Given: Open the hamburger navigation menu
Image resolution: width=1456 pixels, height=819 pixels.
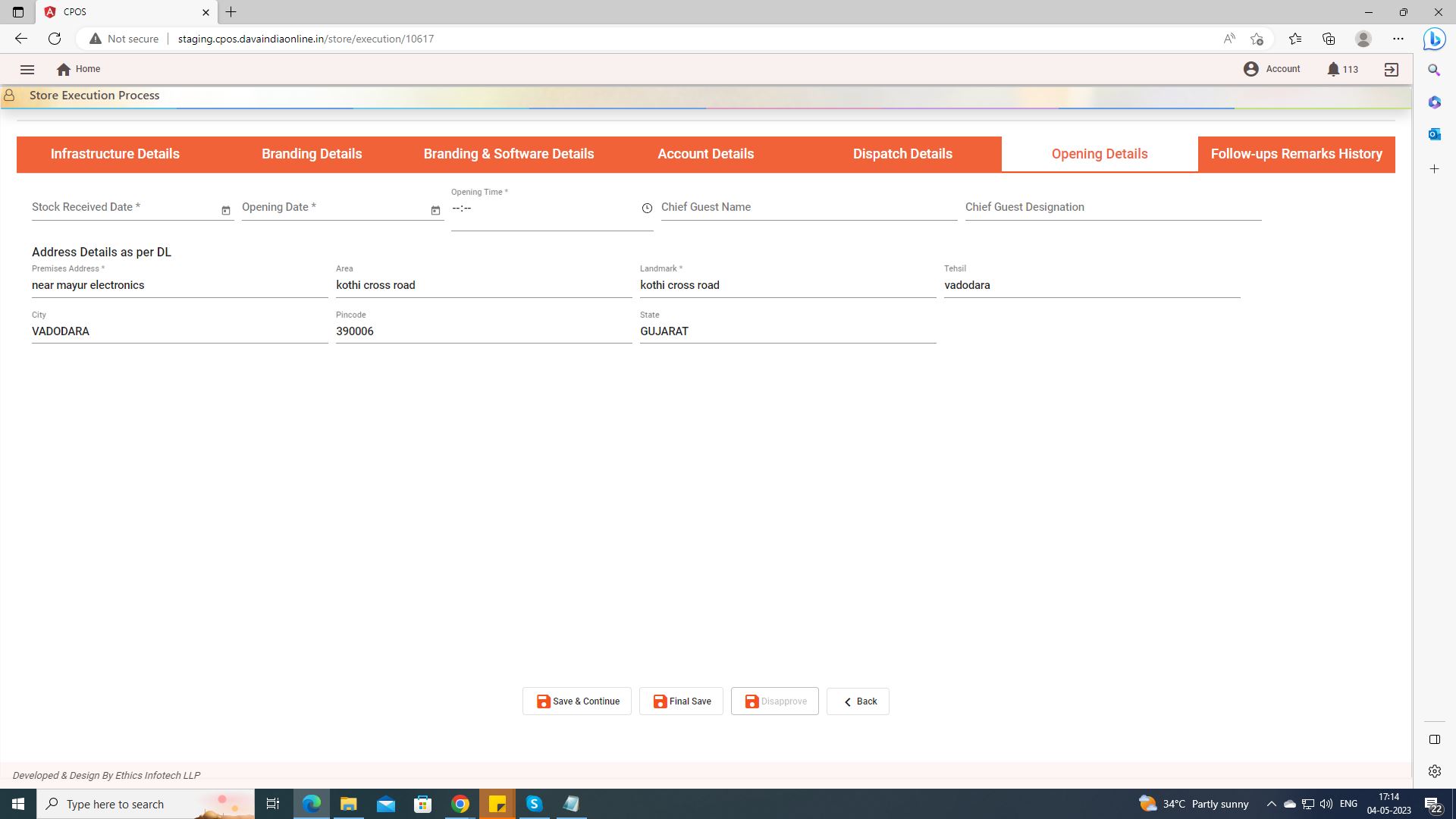Looking at the screenshot, I should [x=27, y=69].
